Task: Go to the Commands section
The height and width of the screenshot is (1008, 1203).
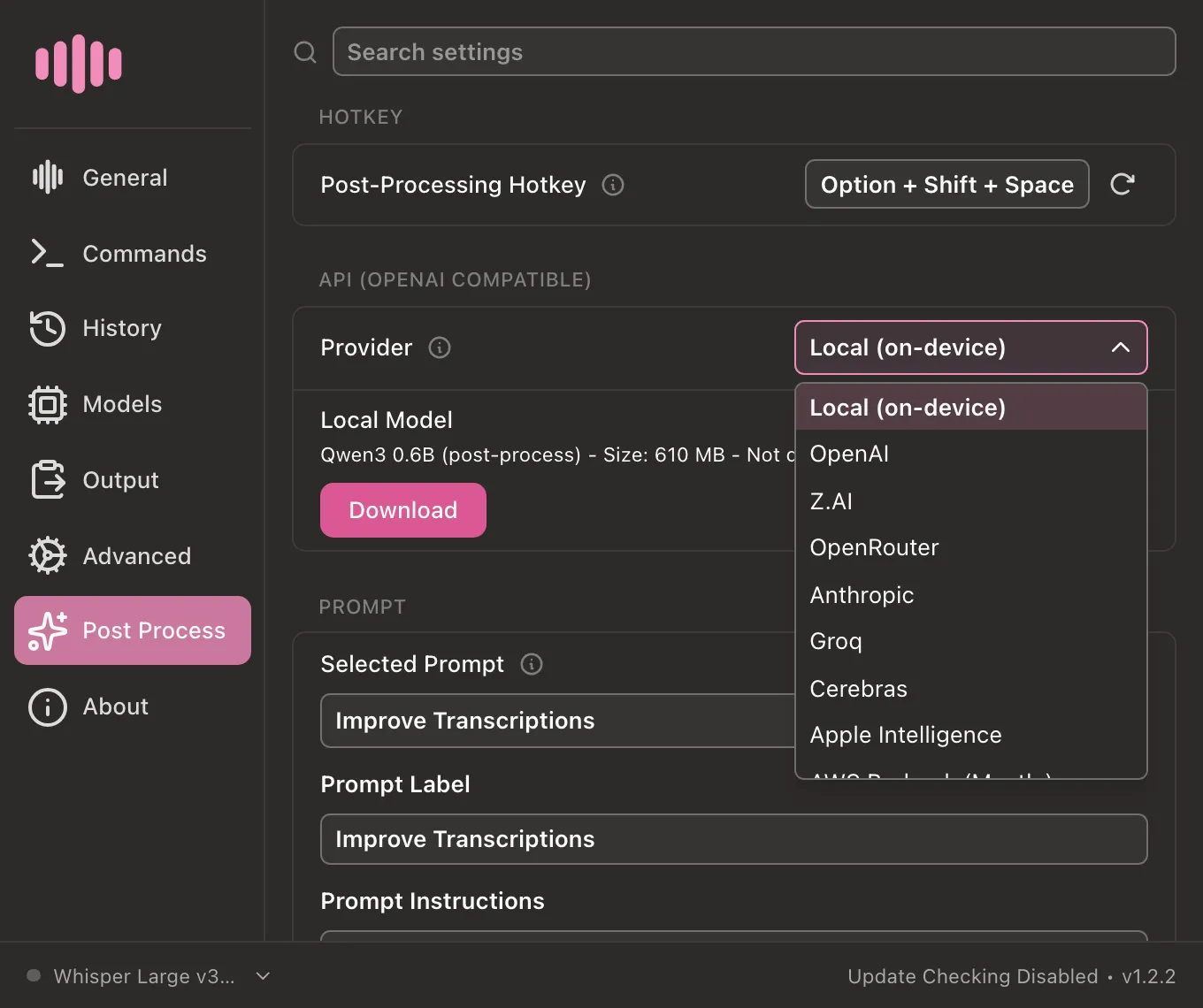Action: 133,254
